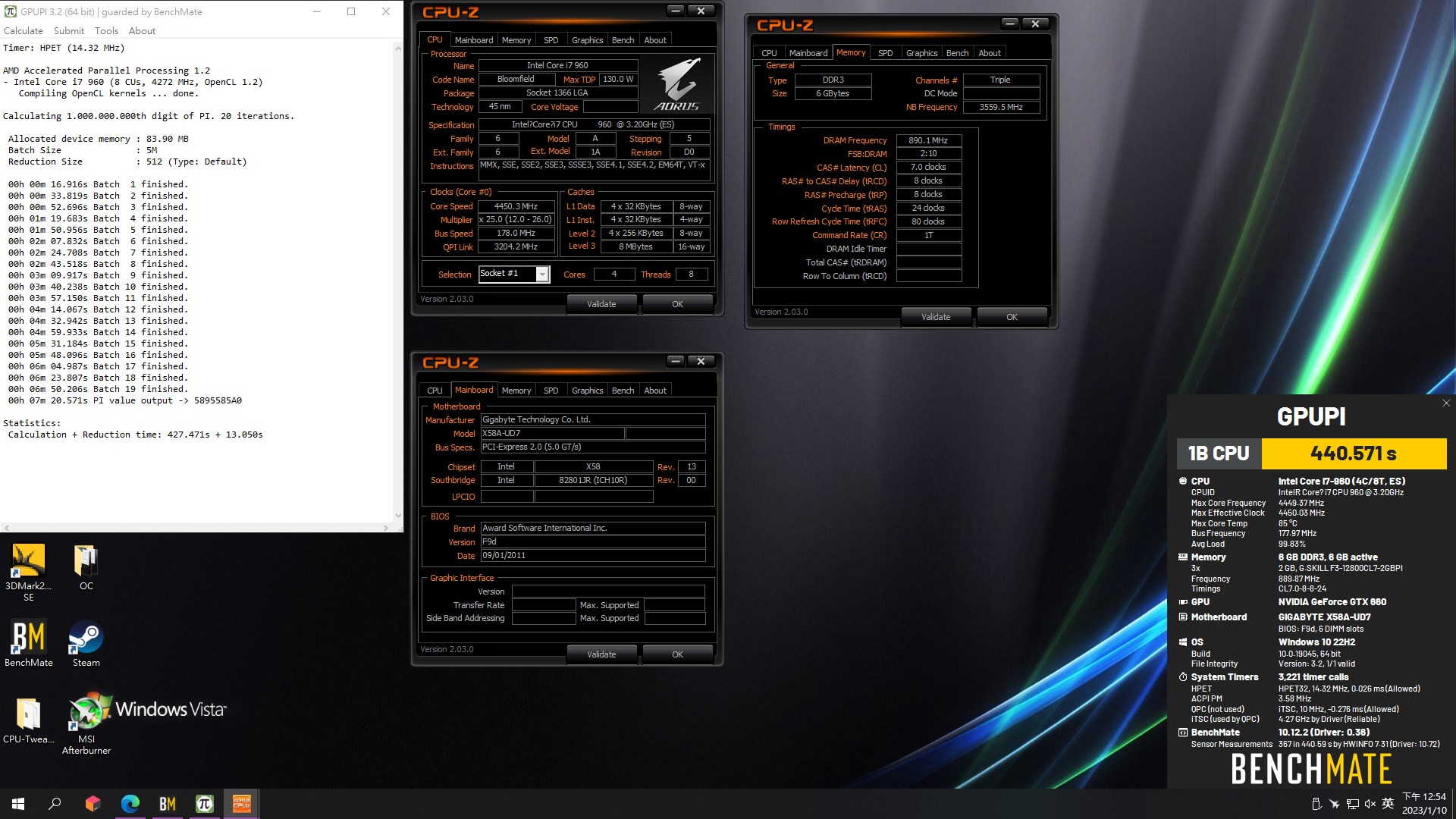Click Validate in the Mainboard window
1456x819 pixels.
pos(601,654)
